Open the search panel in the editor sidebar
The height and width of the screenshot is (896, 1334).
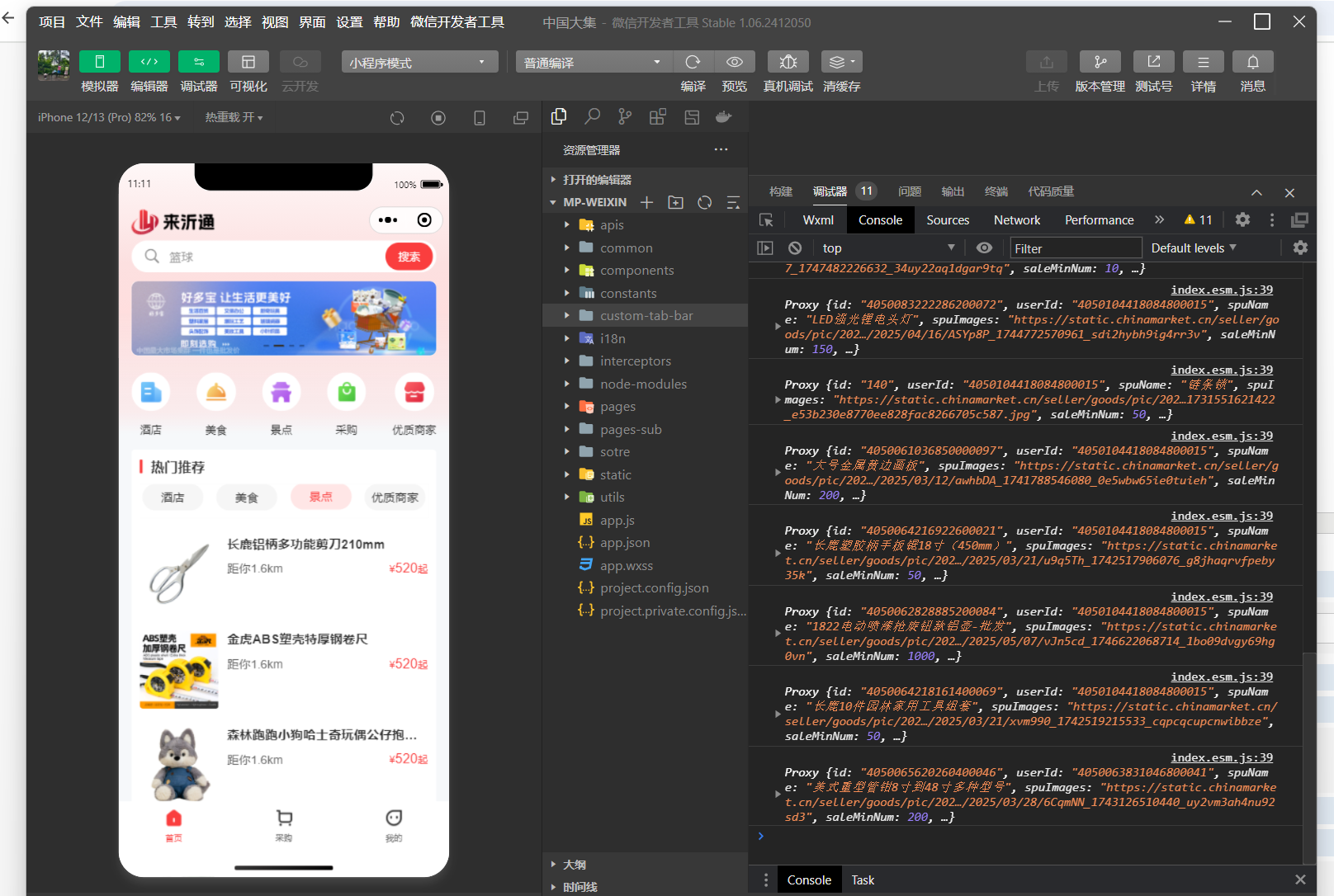[x=592, y=117]
